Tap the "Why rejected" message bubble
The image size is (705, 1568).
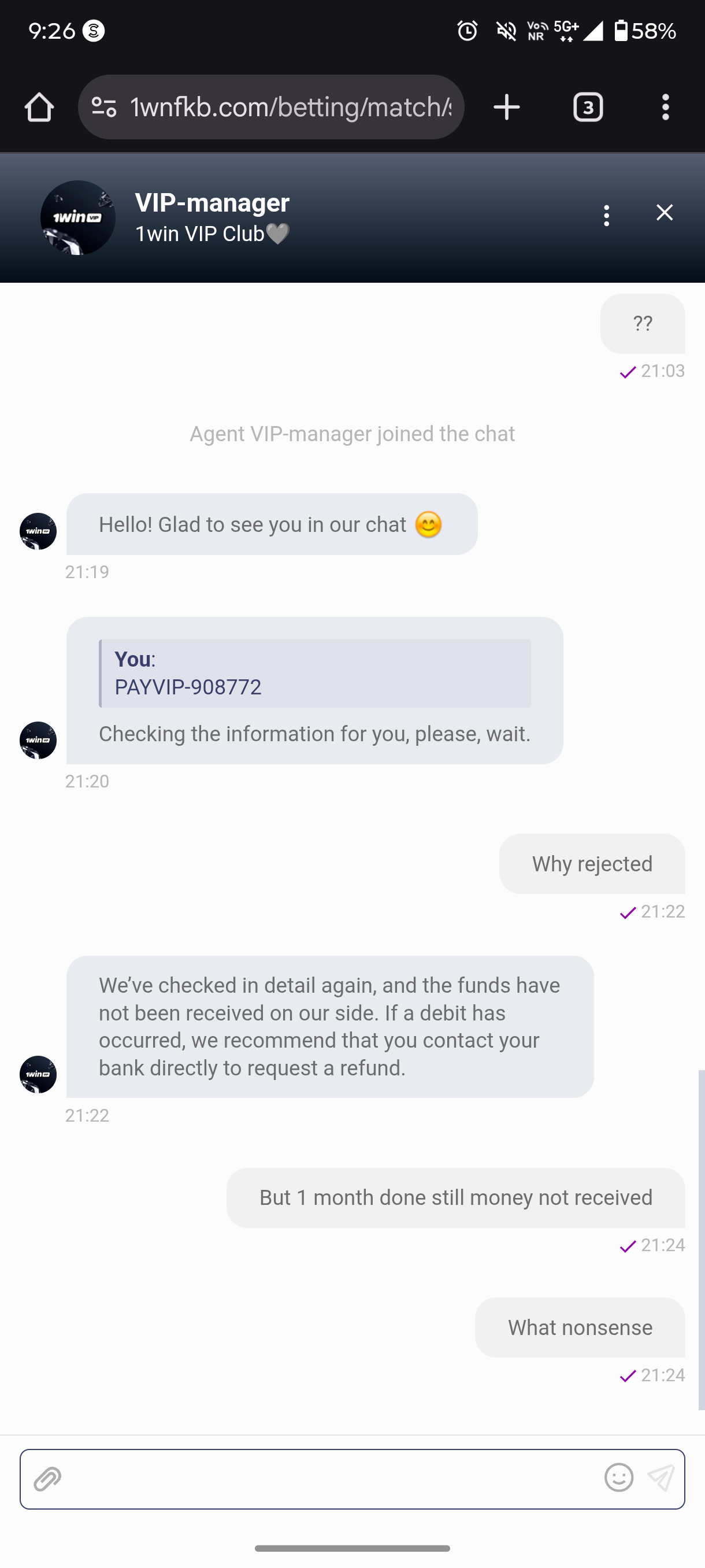point(592,864)
